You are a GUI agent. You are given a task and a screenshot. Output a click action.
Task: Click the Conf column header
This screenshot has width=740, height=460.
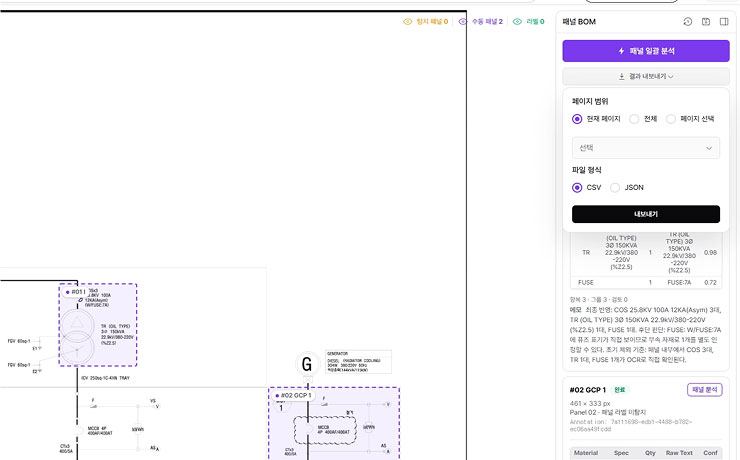click(x=710, y=453)
